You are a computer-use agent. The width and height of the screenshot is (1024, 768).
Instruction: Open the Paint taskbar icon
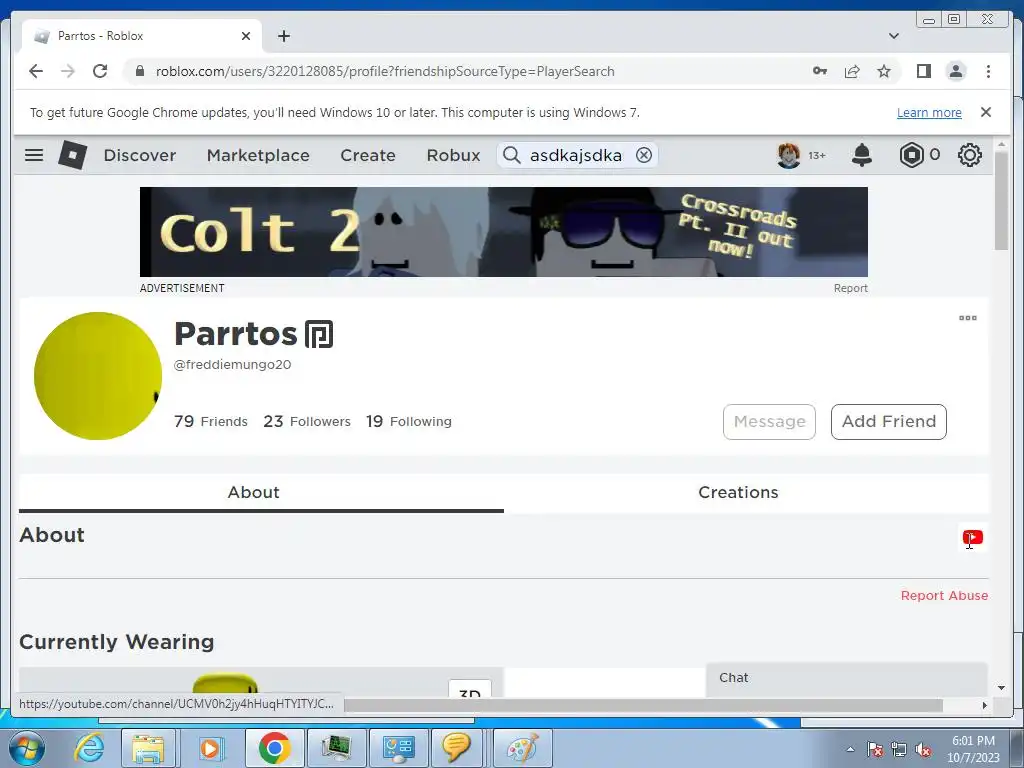[x=522, y=748]
